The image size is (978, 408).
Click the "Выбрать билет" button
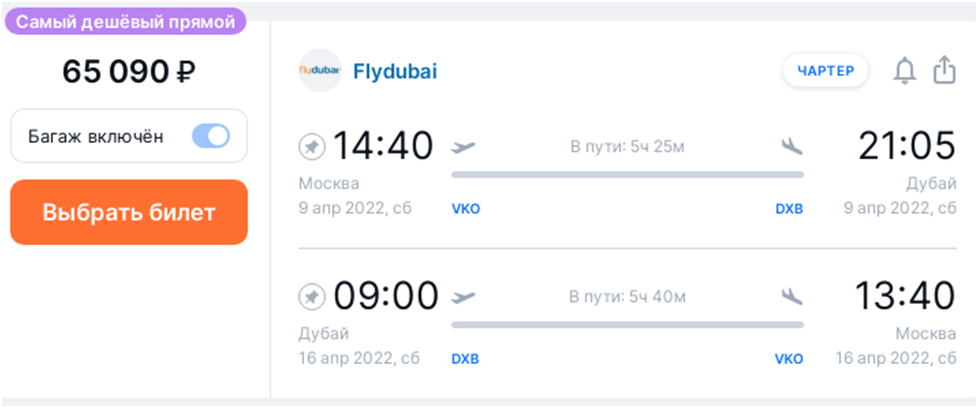click(x=129, y=212)
